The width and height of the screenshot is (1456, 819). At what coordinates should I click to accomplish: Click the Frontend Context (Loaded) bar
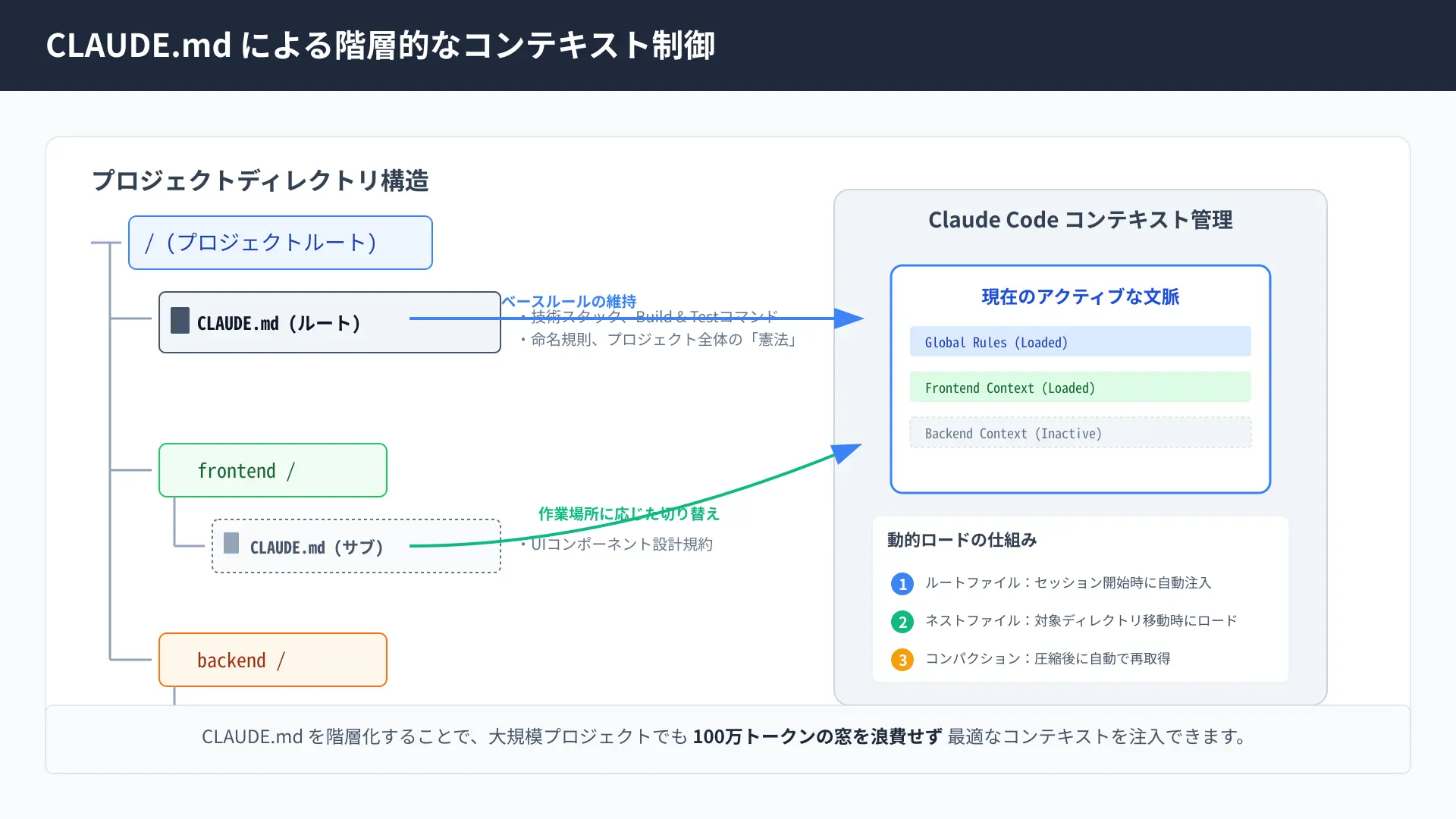point(1081,387)
